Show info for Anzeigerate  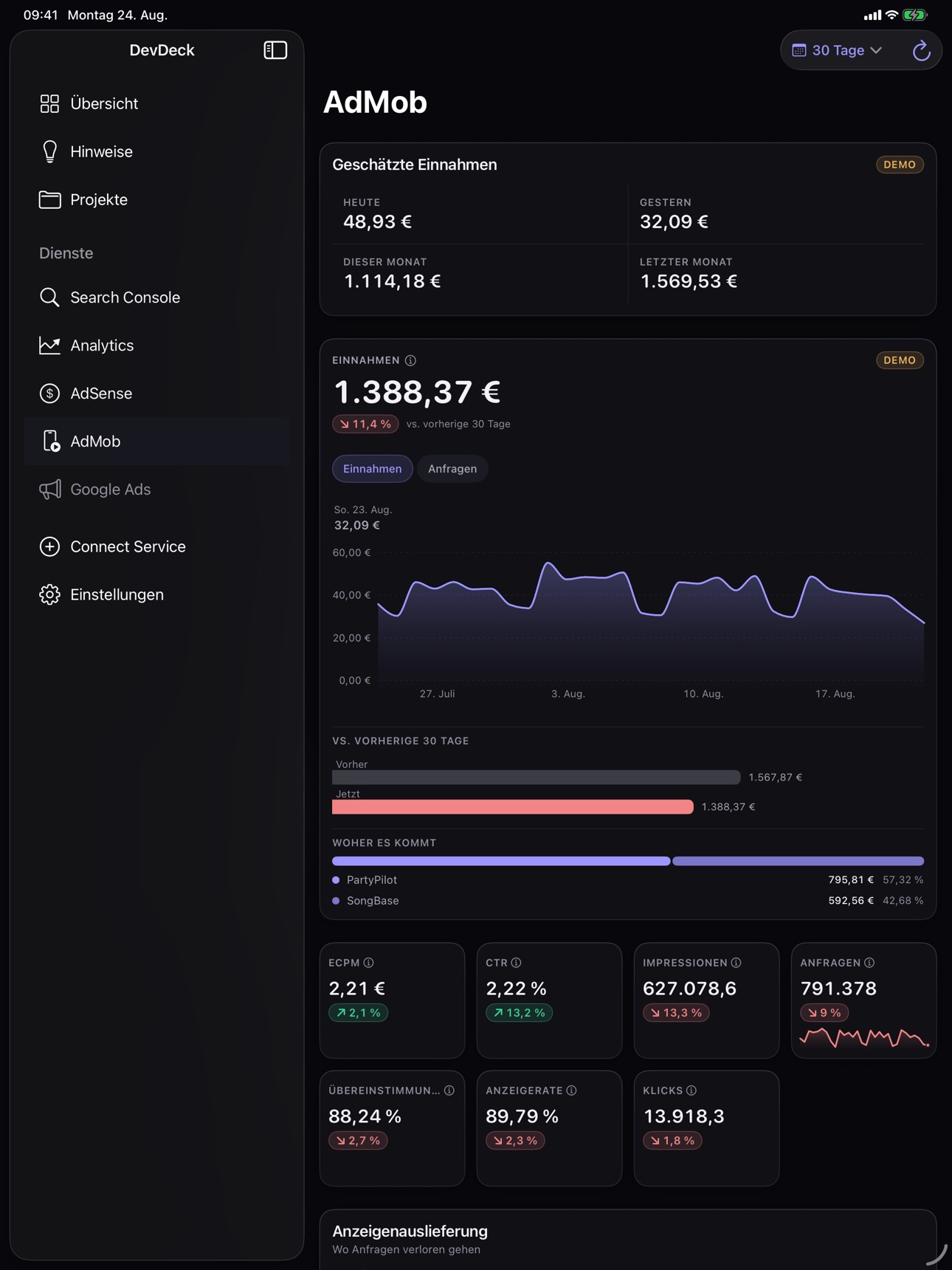[x=571, y=1091]
